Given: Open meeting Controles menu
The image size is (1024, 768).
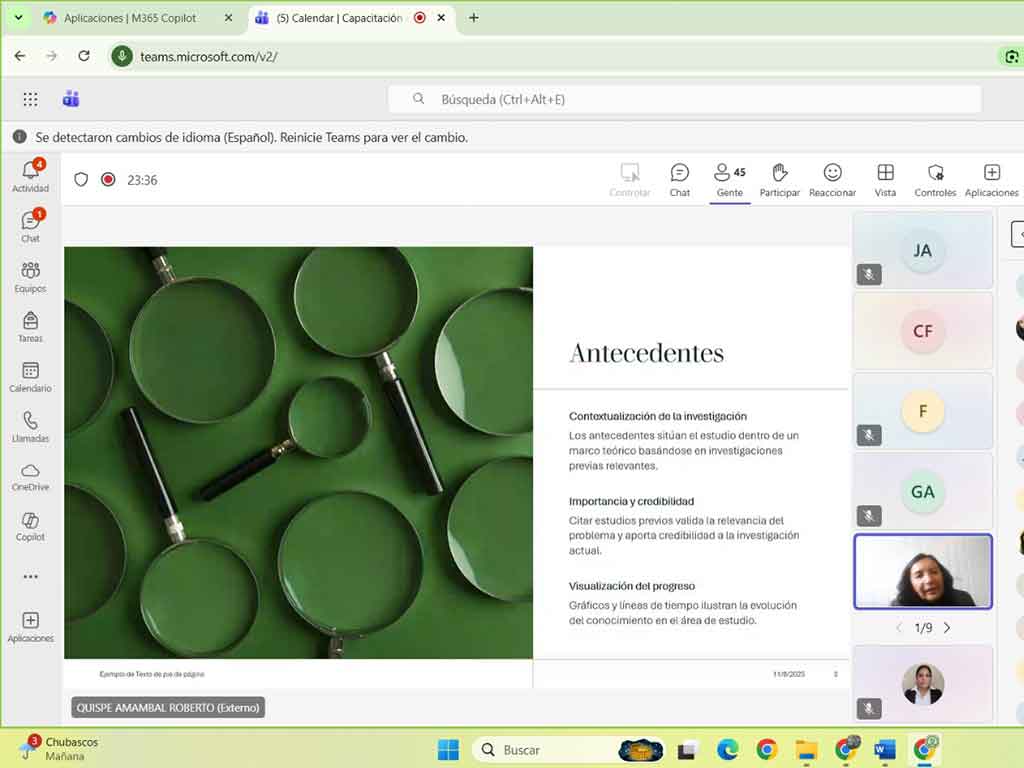Looking at the screenshot, I should [935, 180].
